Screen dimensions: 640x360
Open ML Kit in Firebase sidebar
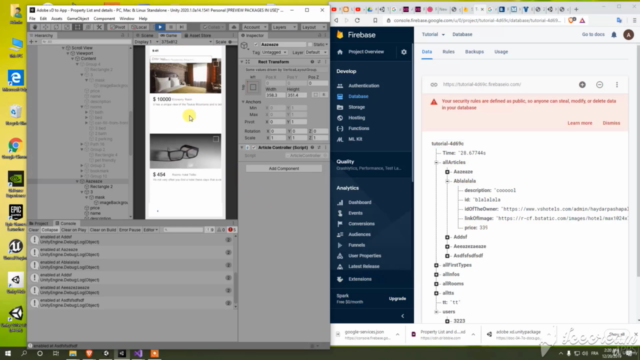355,139
